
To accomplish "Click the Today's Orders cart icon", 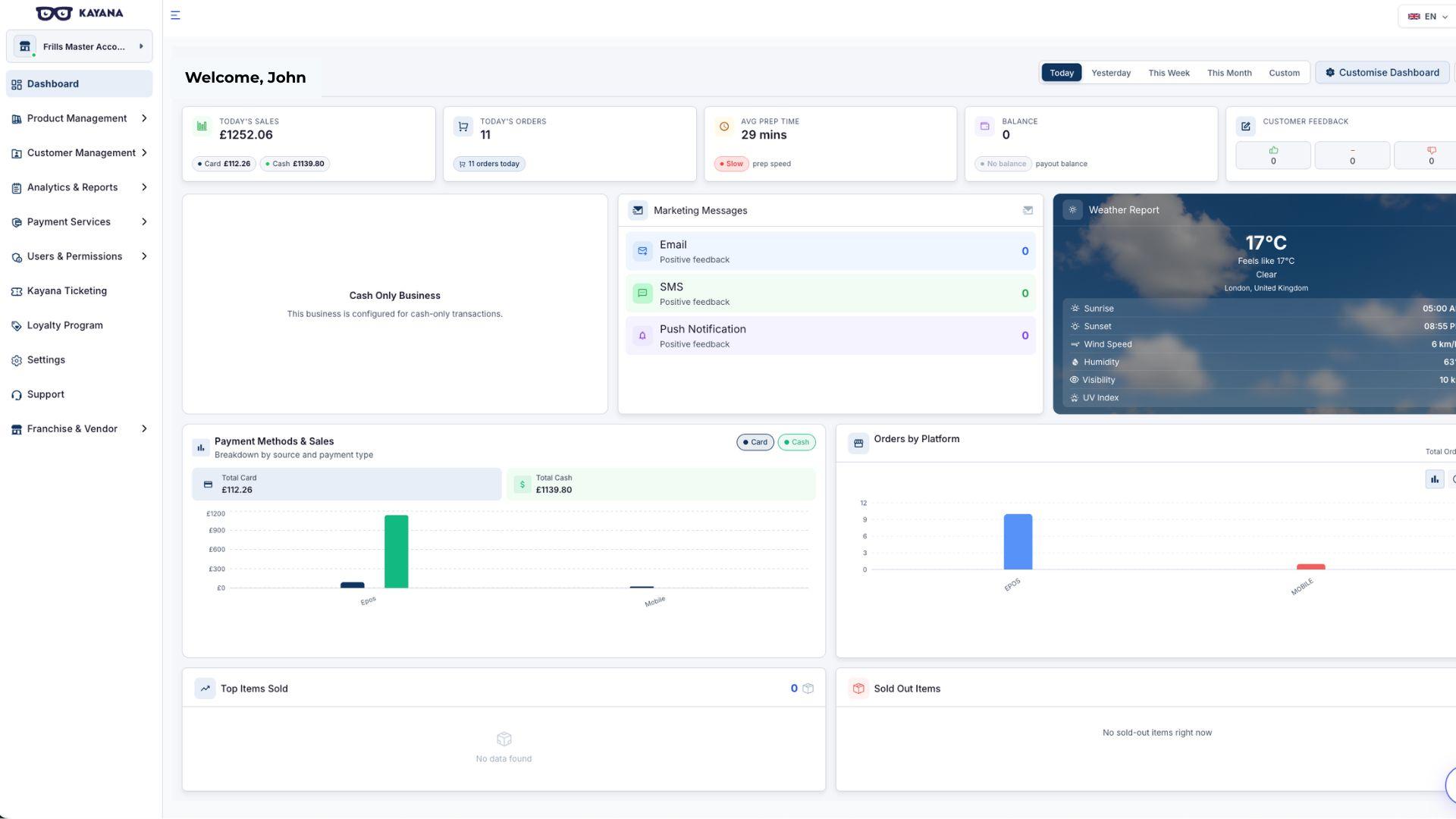I will coord(463,127).
